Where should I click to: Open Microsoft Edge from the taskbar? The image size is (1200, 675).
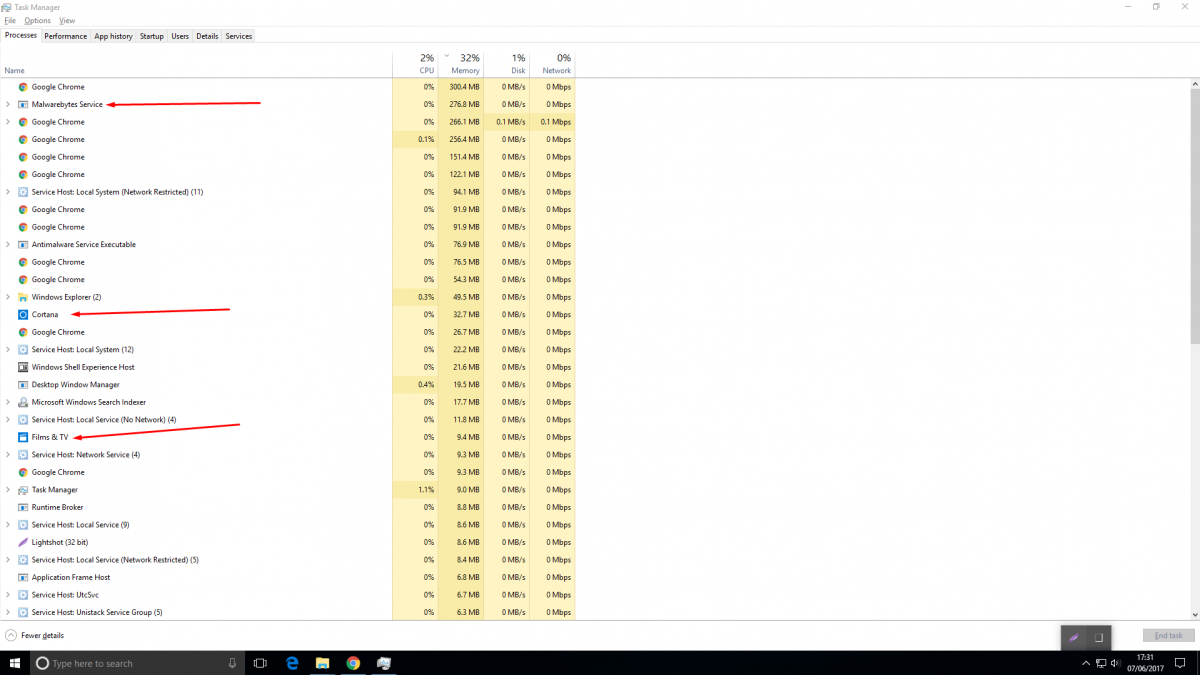292,663
